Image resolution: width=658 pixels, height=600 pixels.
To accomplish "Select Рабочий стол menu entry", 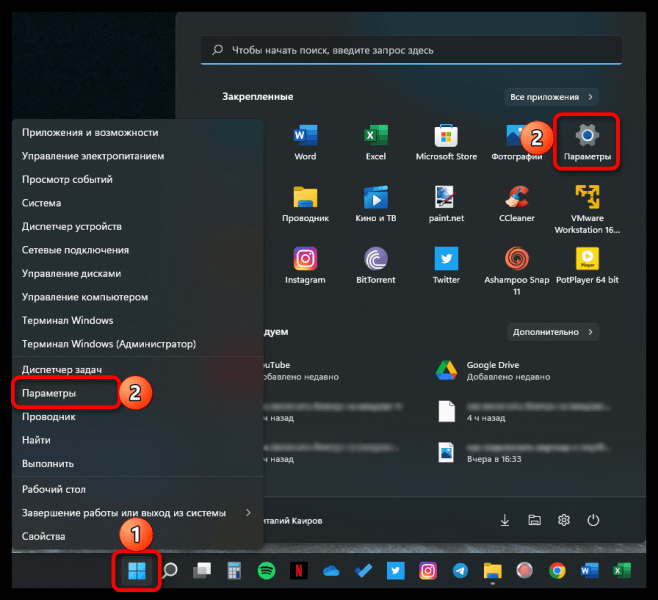I will point(137,489).
